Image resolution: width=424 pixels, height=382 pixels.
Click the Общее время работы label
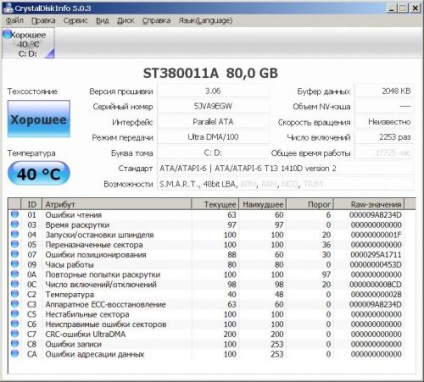click(310, 153)
